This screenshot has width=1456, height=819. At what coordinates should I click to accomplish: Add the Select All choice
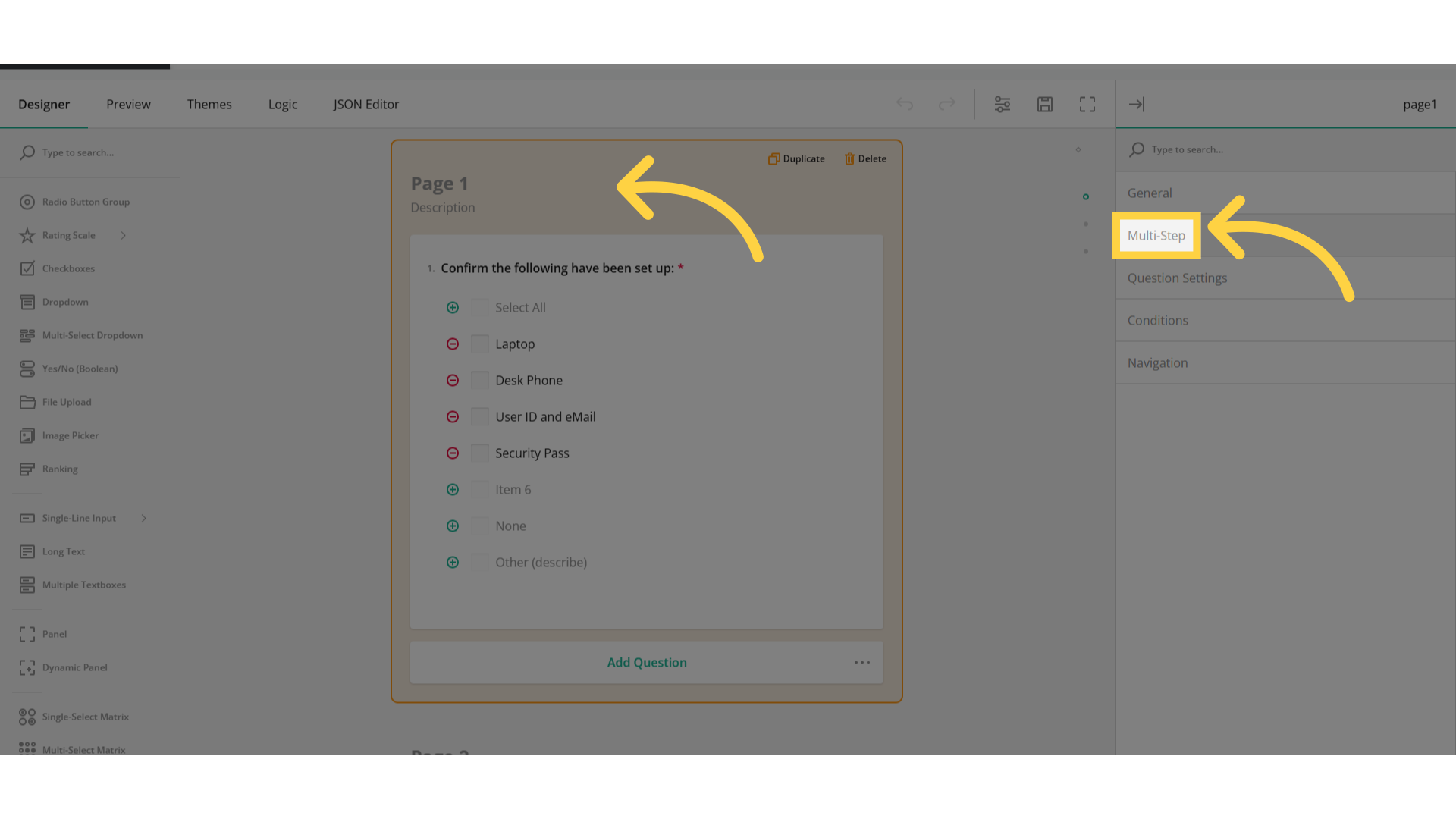pyautogui.click(x=453, y=308)
